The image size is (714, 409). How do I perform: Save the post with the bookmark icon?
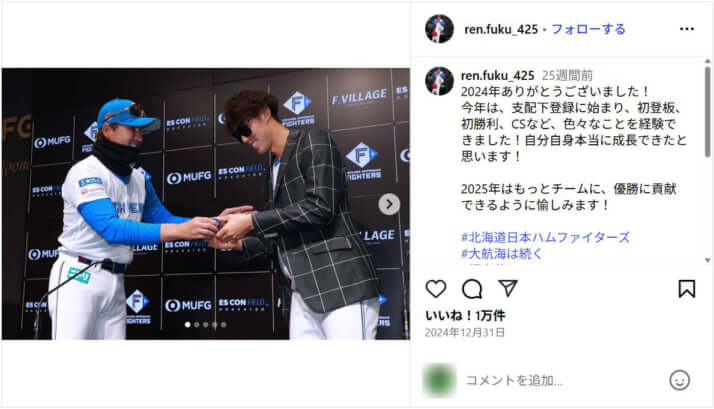[687, 289]
